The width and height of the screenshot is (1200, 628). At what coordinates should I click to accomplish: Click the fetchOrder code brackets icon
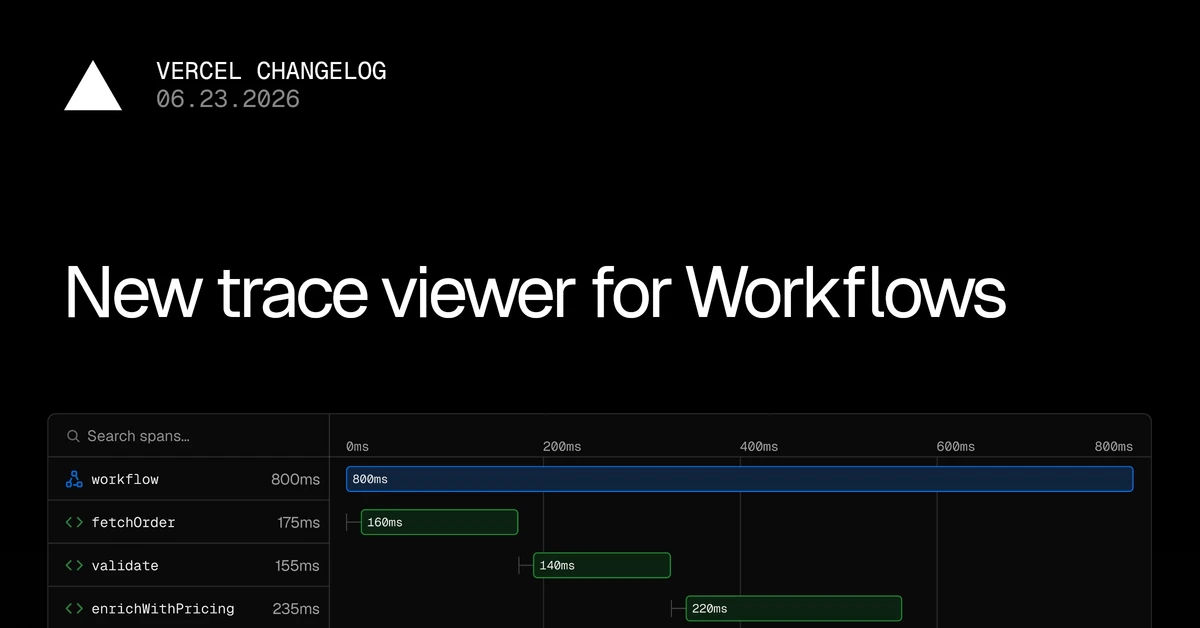coord(74,522)
